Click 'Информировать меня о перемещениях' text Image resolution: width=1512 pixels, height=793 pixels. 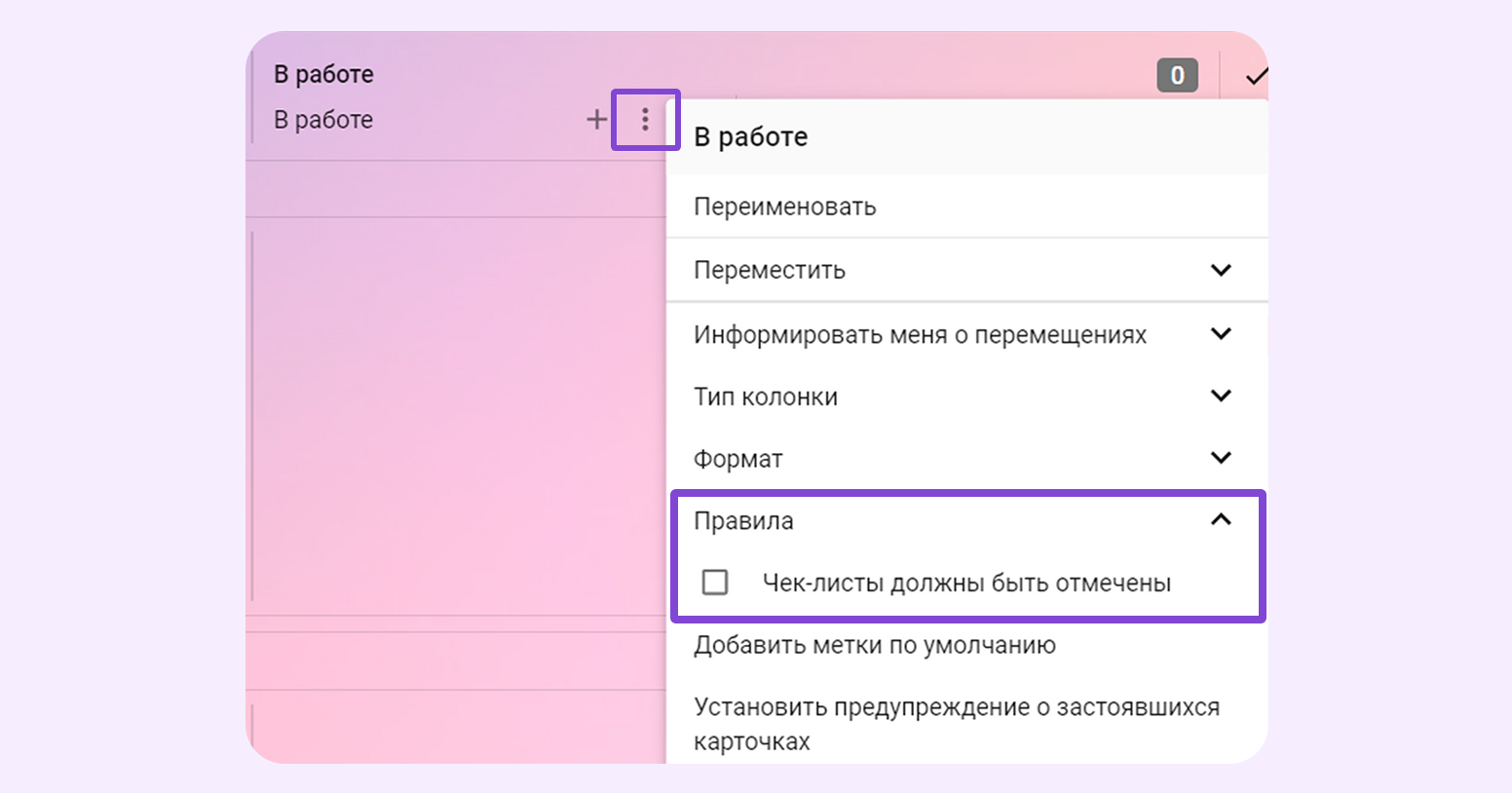click(920, 335)
